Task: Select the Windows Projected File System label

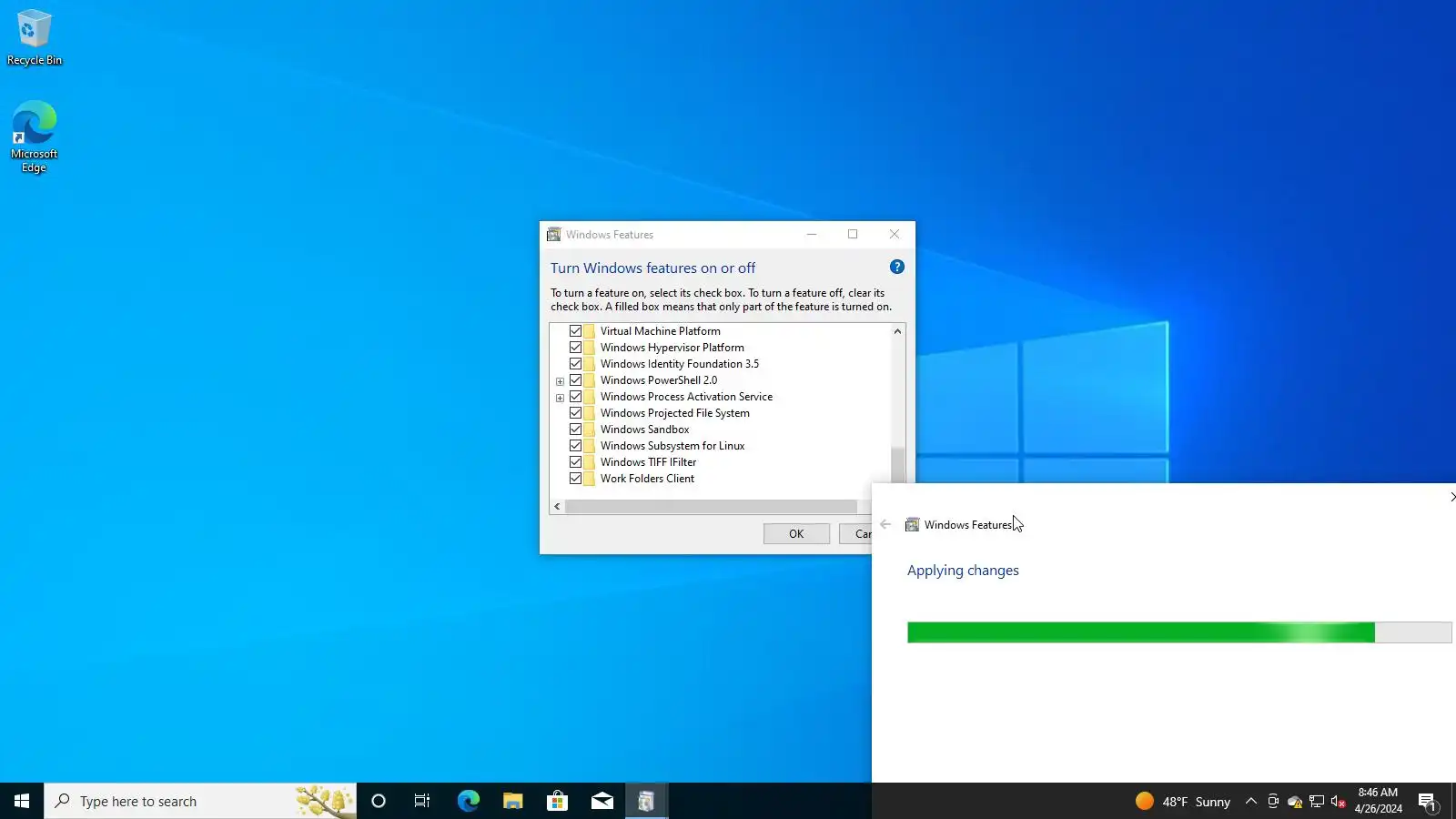Action: tap(674, 413)
